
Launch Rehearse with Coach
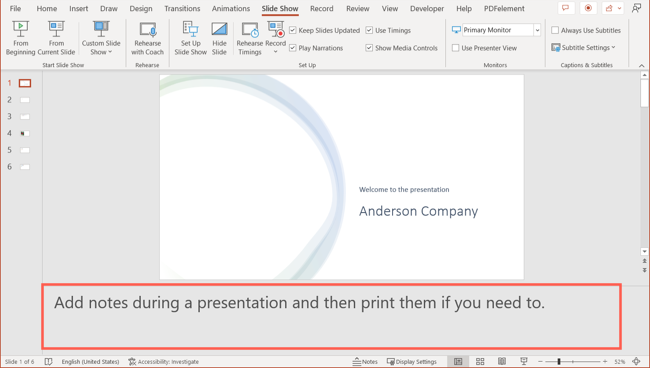(x=147, y=38)
